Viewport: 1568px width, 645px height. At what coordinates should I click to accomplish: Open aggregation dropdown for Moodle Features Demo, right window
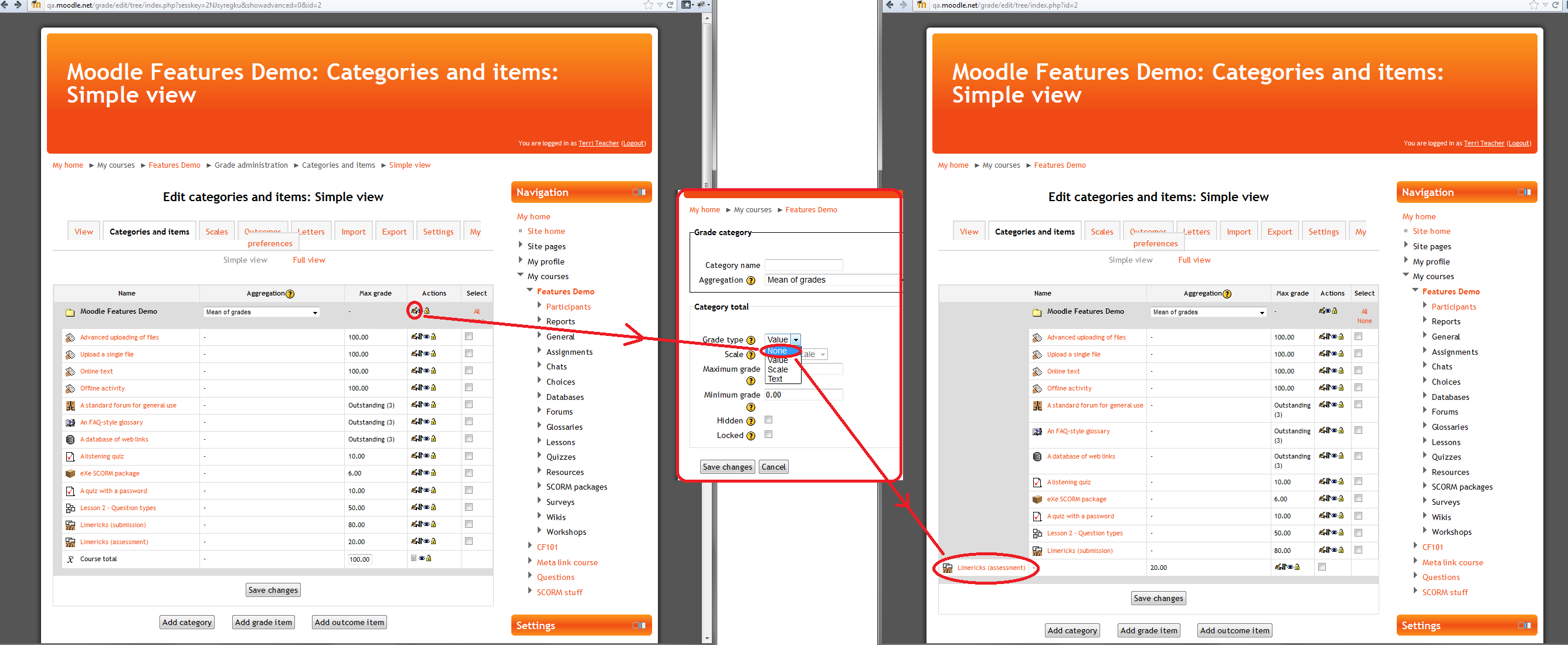point(1209,312)
